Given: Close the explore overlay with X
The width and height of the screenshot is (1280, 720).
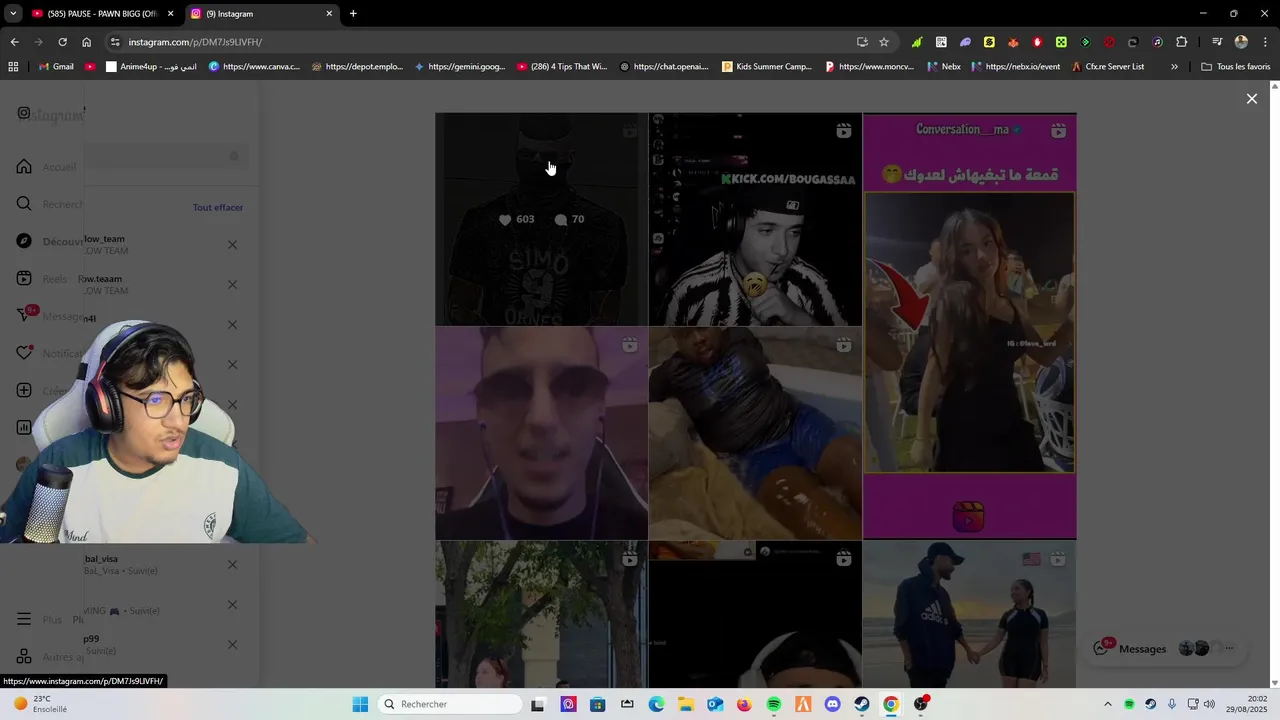Looking at the screenshot, I should tap(1251, 98).
